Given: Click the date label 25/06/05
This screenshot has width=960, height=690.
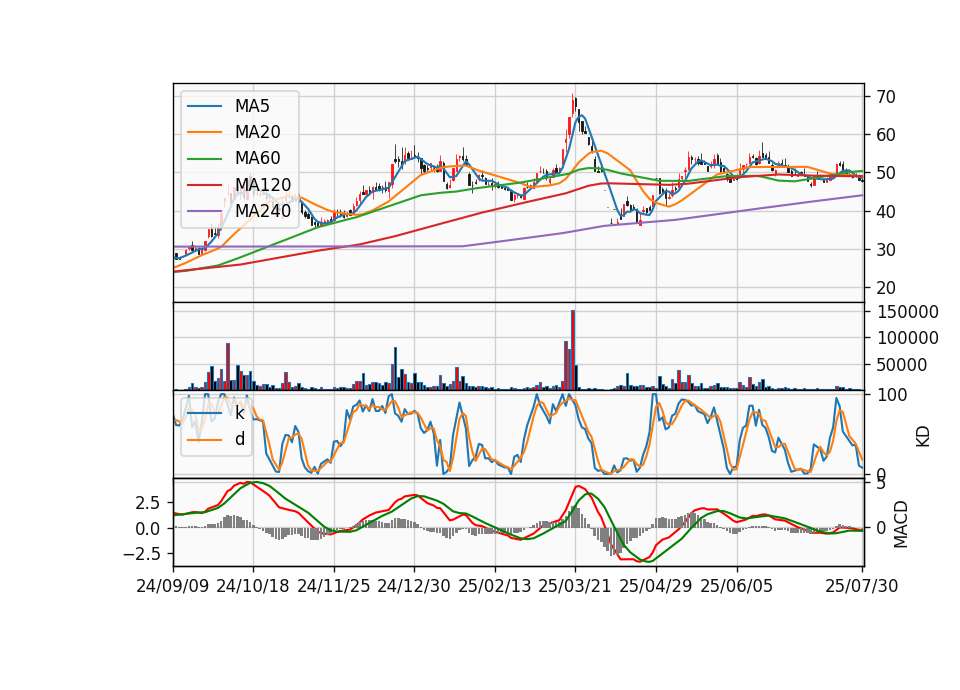Looking at the screenshot, I should (737, 586).
